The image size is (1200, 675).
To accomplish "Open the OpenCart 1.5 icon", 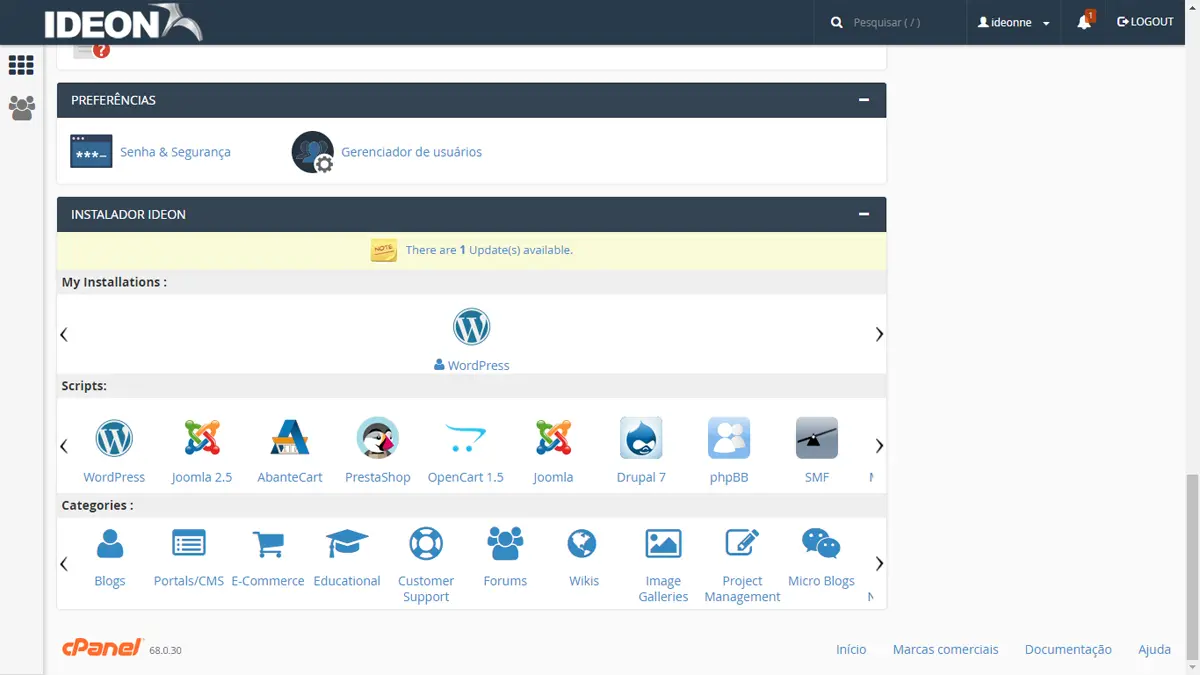I will click(466, 439).
